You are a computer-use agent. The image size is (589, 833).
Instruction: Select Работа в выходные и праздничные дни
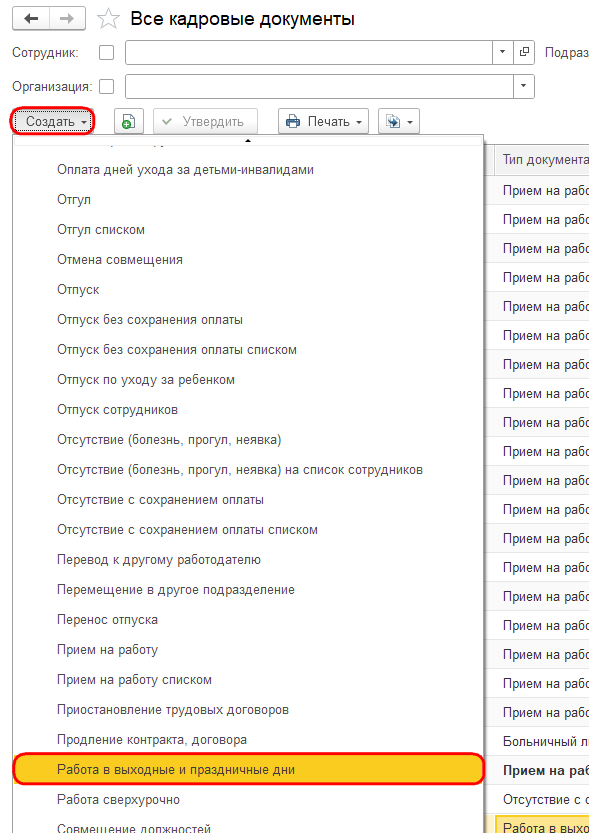coord(248,769)
